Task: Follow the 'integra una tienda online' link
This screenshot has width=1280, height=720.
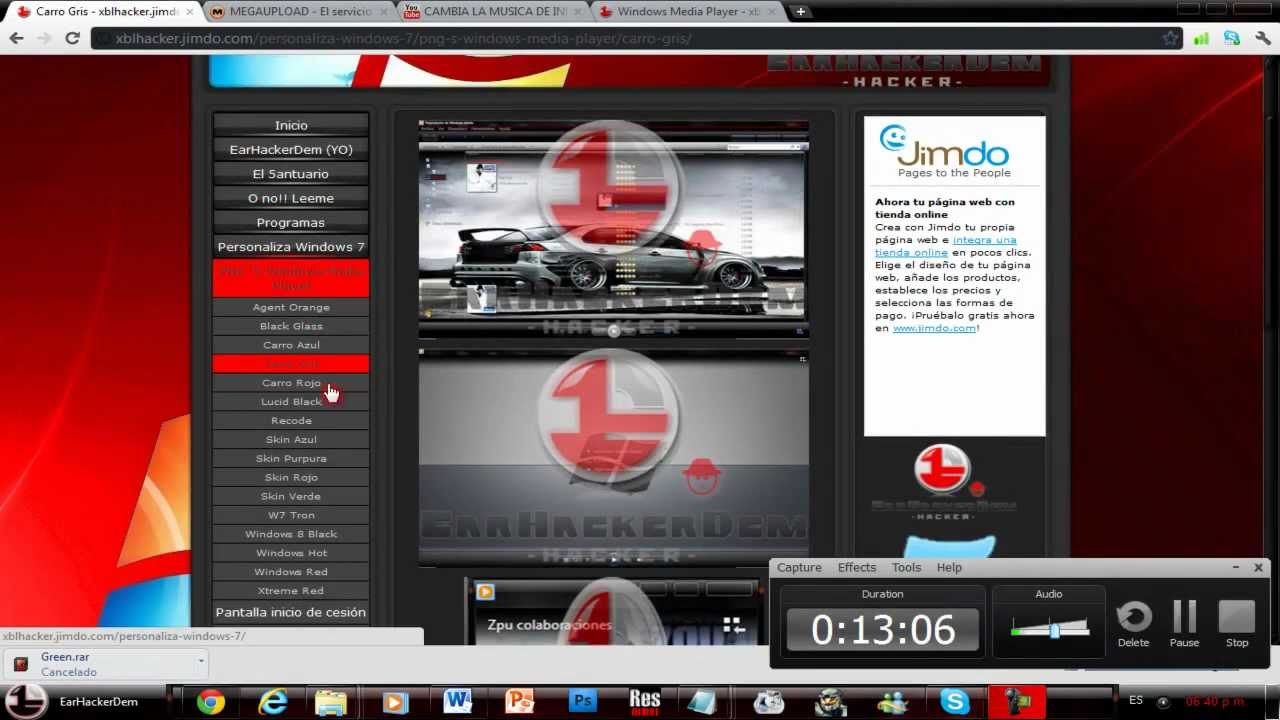Action: 945,246
